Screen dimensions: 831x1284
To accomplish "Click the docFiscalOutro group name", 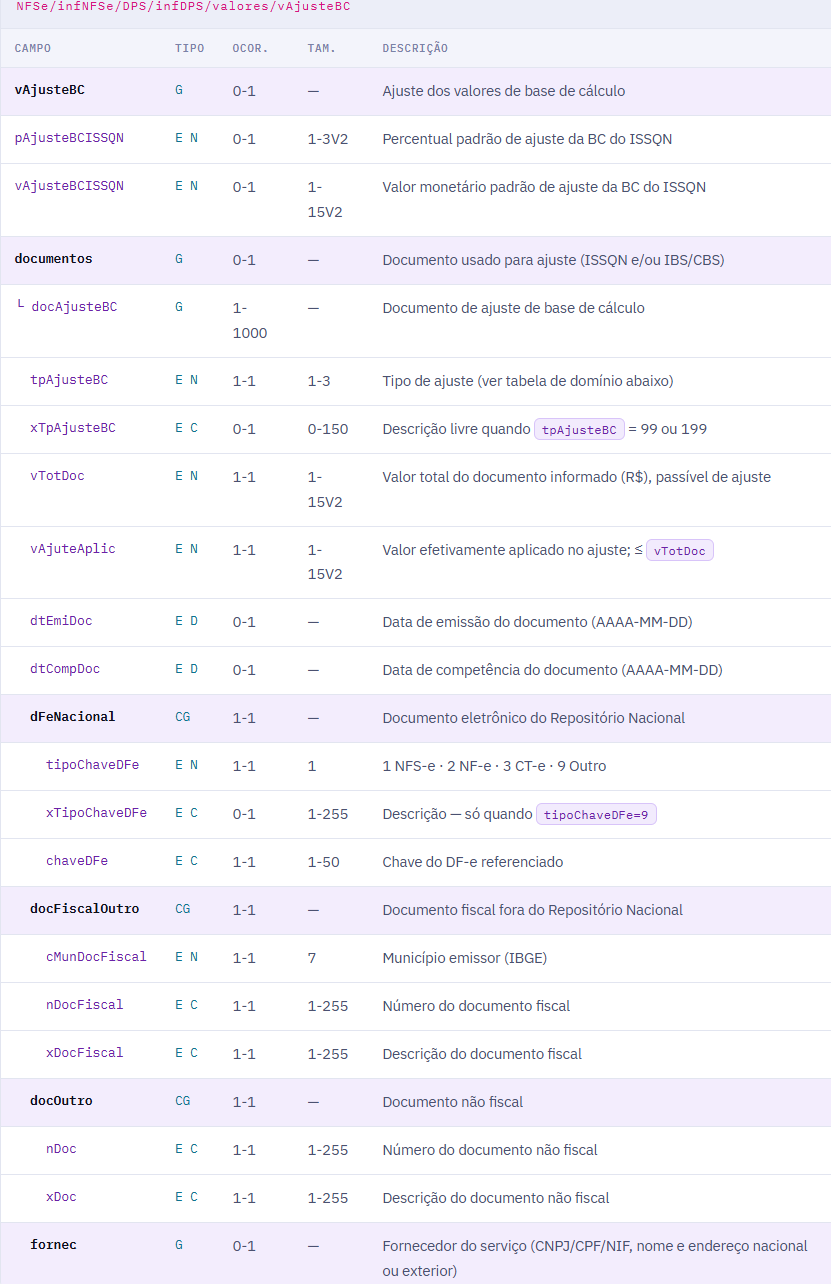I will point(85,909).
